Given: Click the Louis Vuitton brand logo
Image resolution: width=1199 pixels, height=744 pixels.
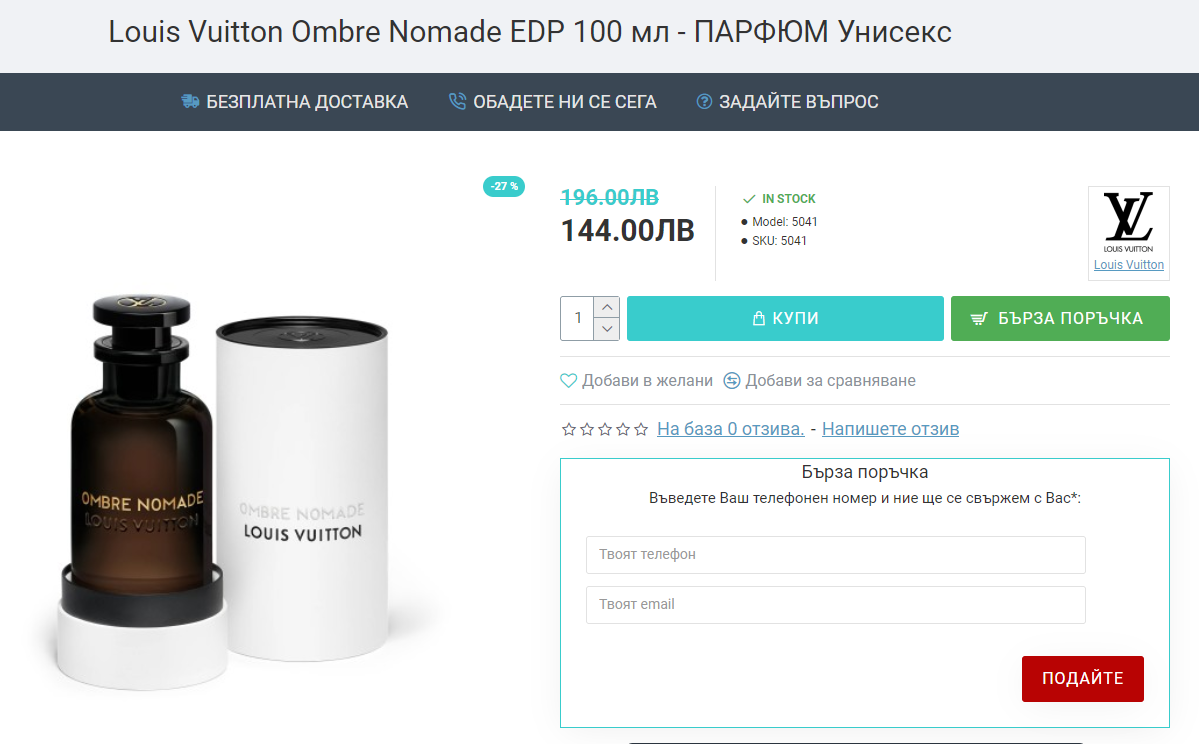Looking at the screenshot, I should click(1128, 222).
